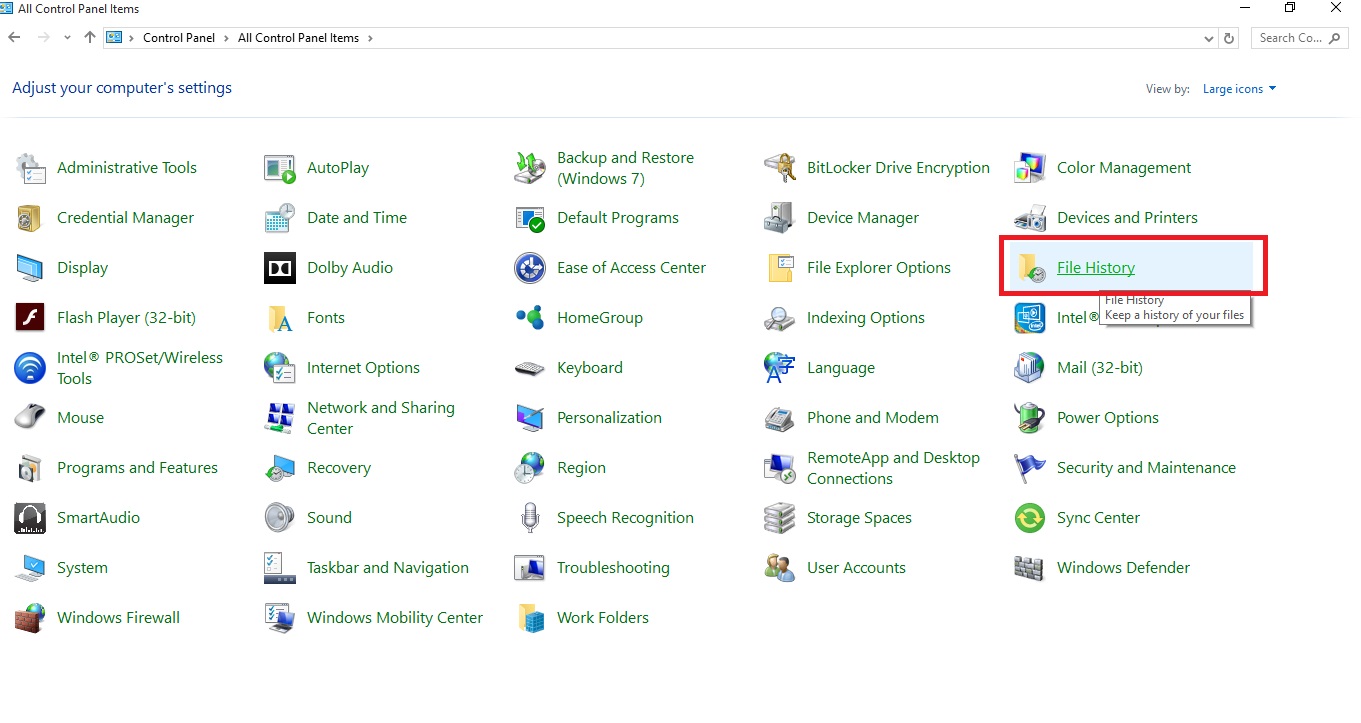
Task: Open the Sync Center icon
Action: coord(1030,518)
